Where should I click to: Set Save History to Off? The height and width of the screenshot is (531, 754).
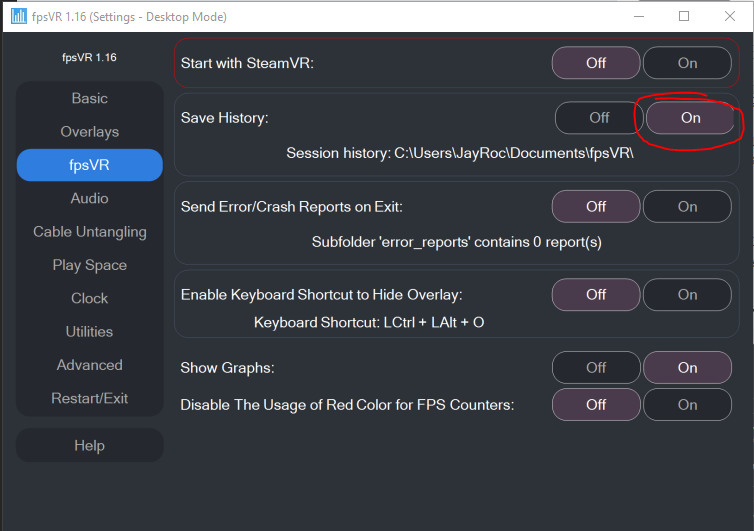599,118
